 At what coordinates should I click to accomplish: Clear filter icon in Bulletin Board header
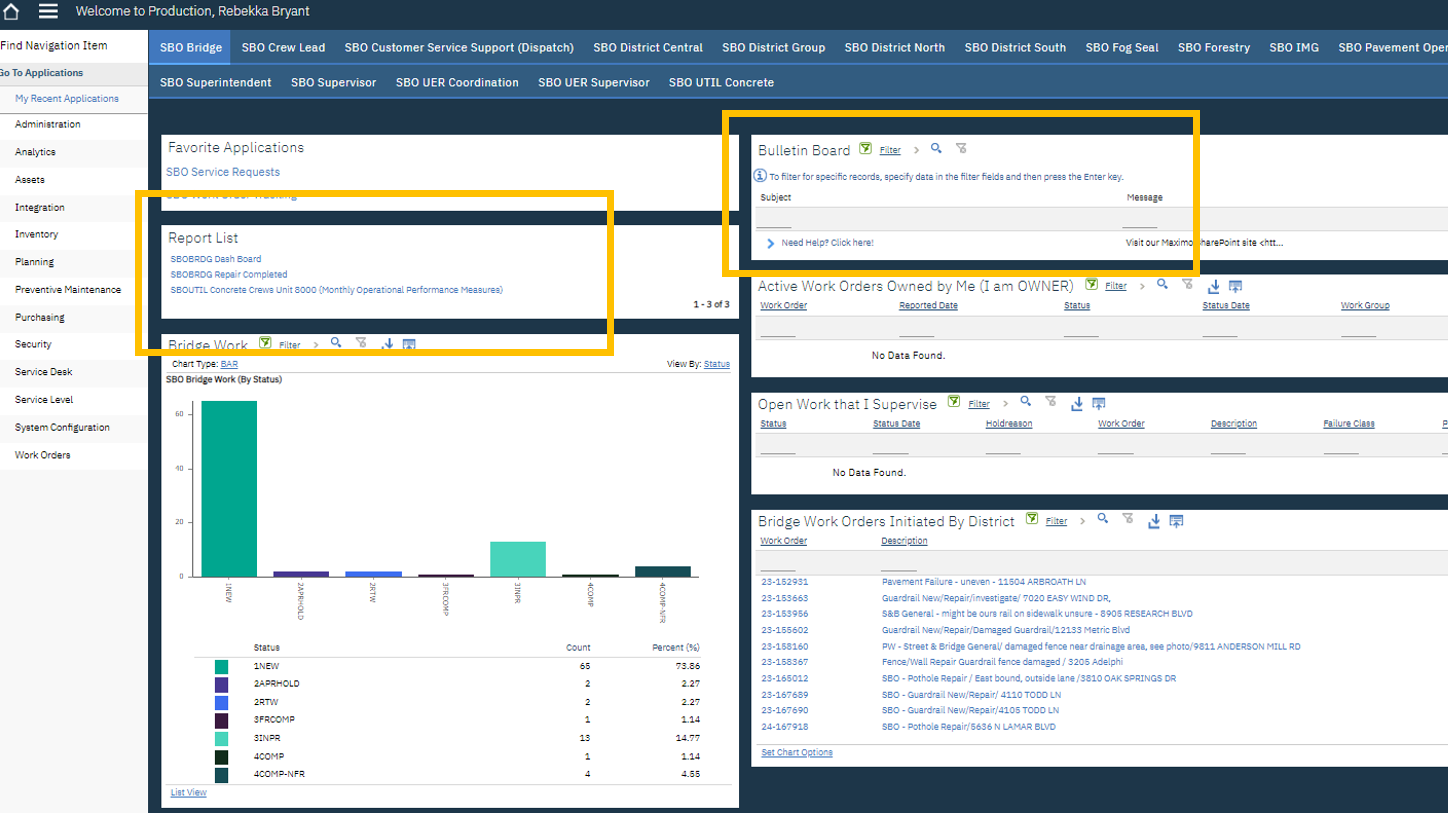pos(961,149)
